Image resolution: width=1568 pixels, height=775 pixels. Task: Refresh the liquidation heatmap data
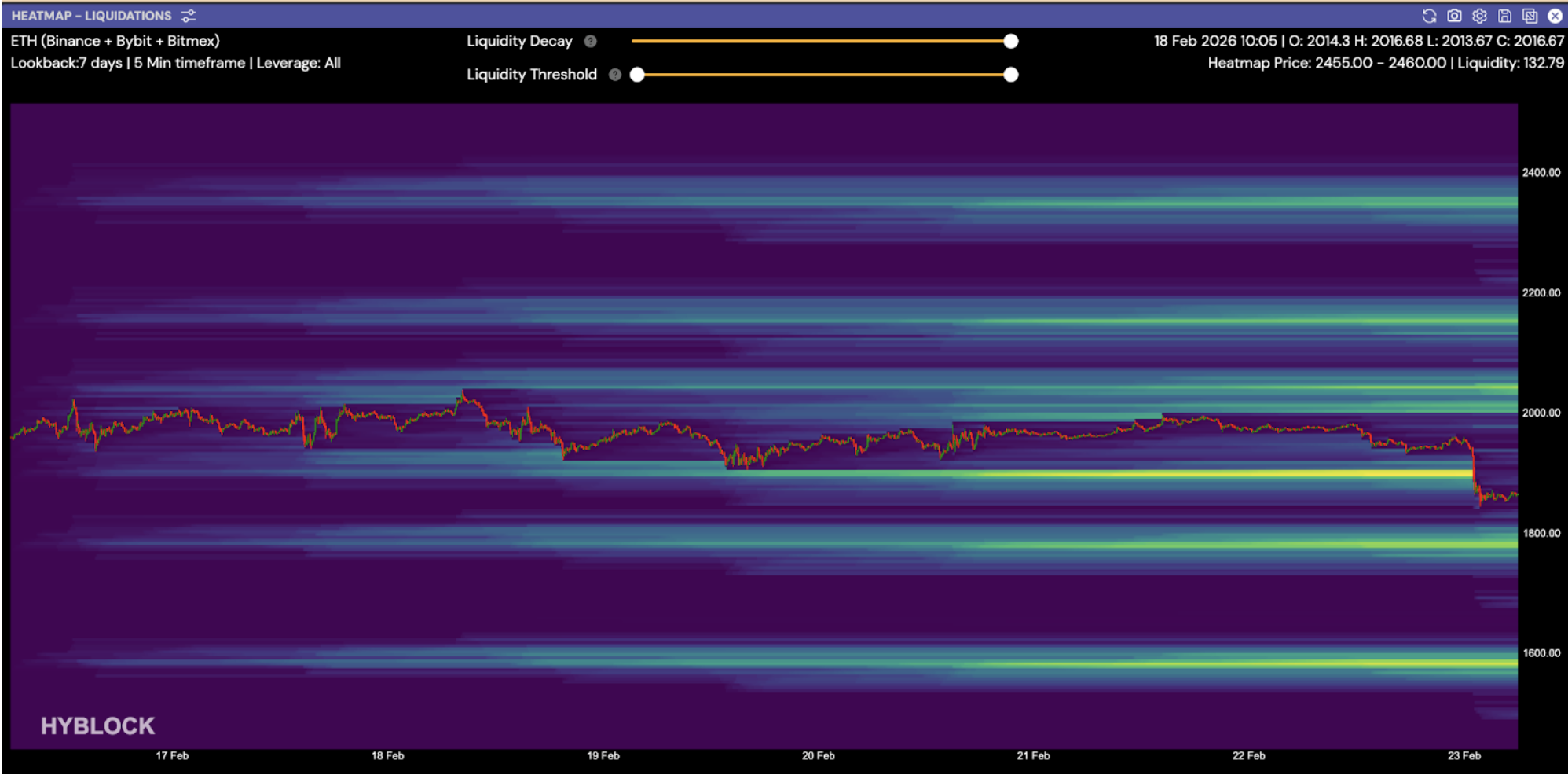pyautogui.click(x=1429, y=16)
